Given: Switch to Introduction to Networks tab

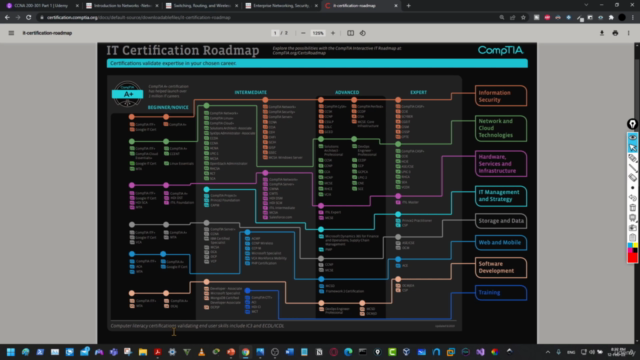Looking at the screenshot, I should 122,6.
